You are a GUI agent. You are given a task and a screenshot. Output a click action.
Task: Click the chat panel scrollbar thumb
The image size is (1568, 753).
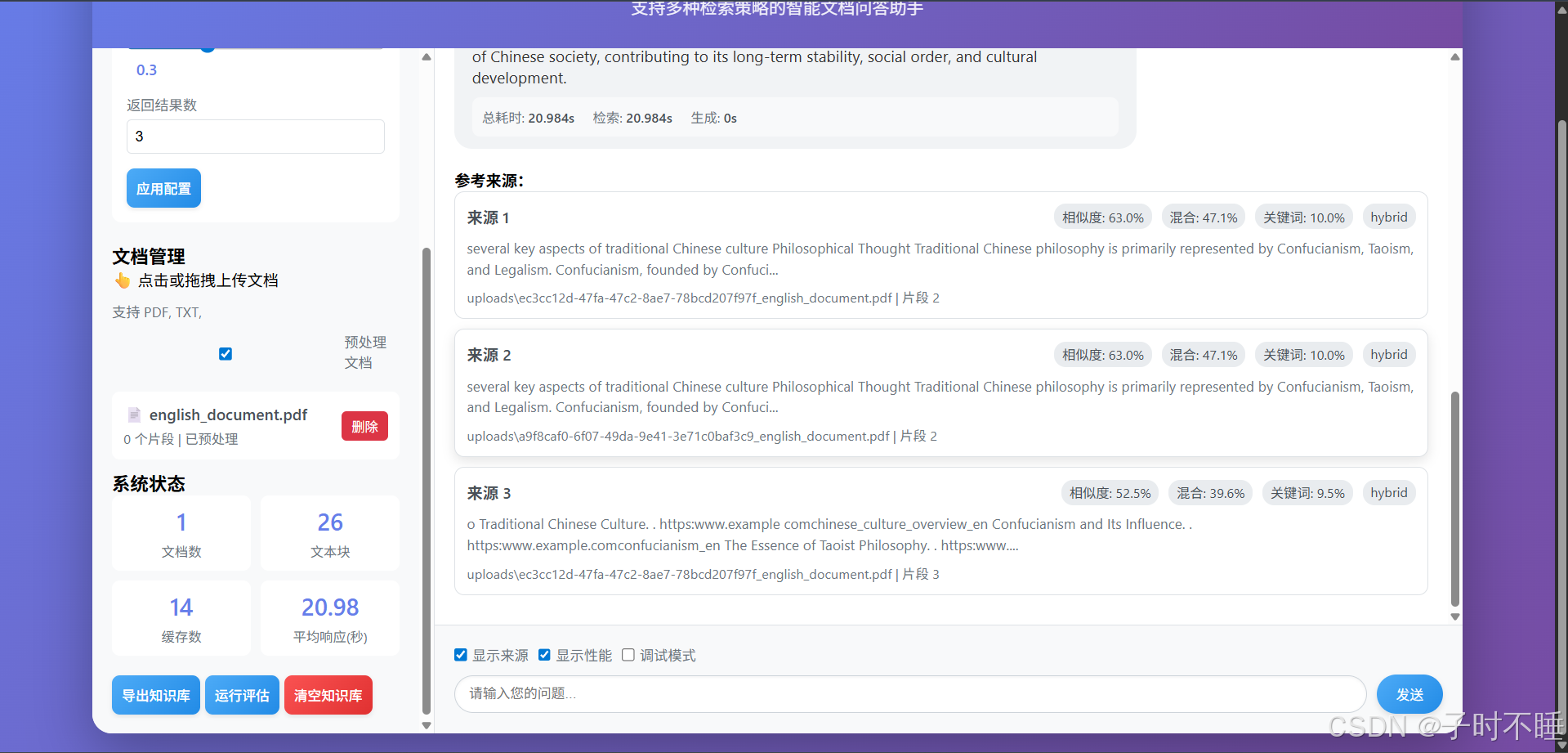1455,500
